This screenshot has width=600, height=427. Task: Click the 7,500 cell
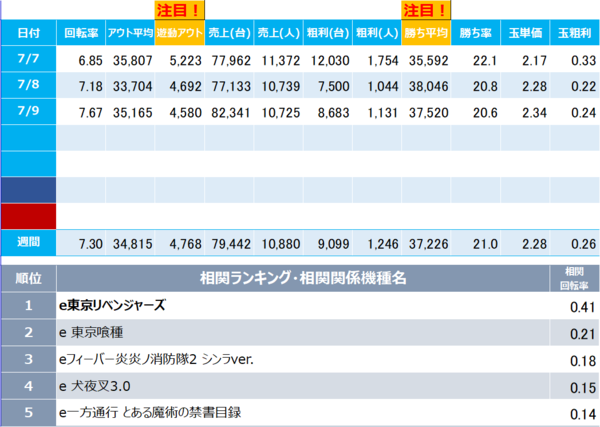tap(328, 86)
